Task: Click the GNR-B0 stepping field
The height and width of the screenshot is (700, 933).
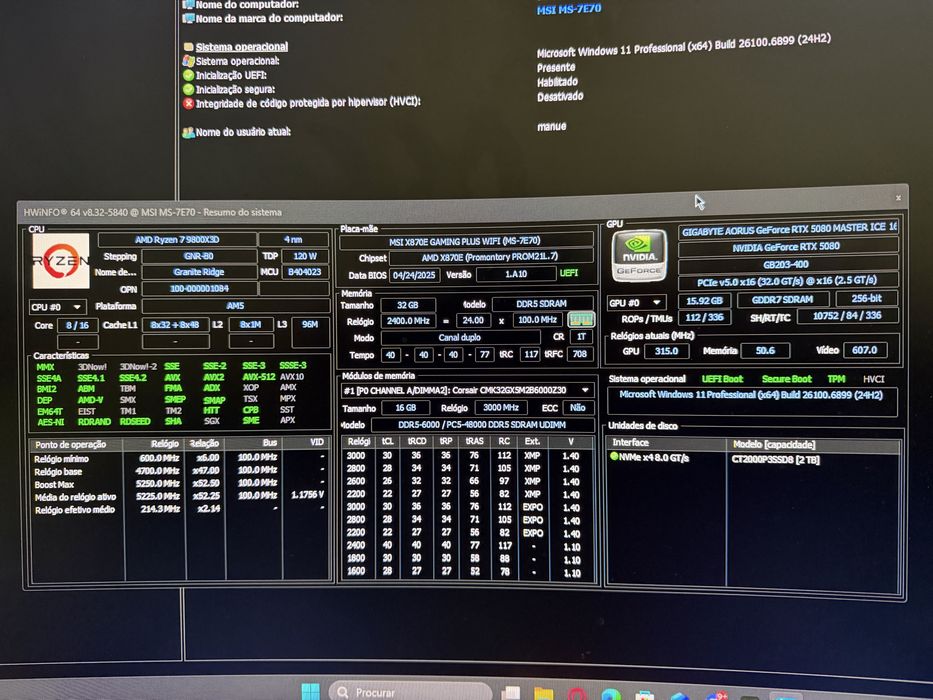Action: (x=199, y=257)
